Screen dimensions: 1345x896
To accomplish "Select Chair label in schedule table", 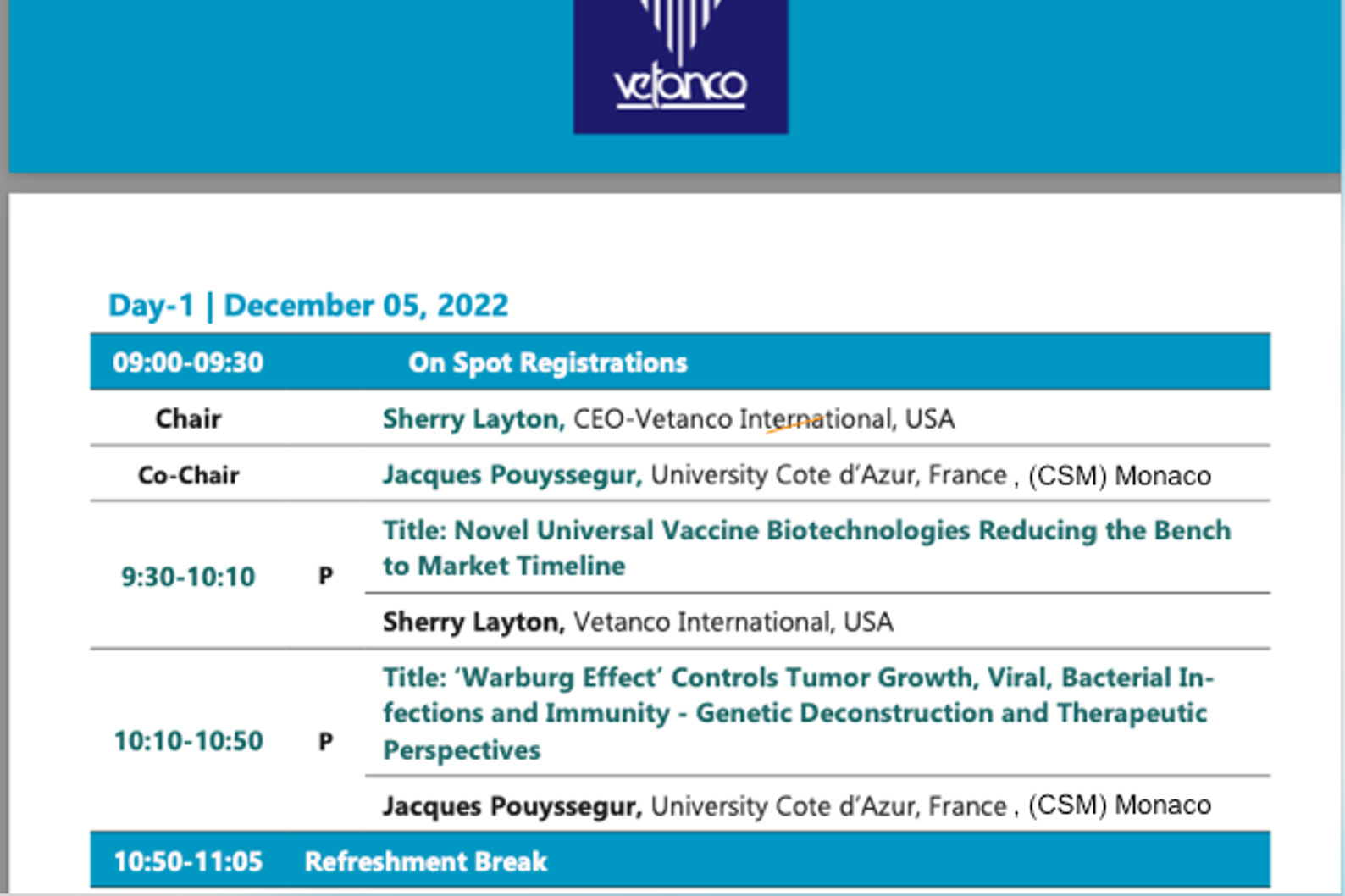I will 188,418.
